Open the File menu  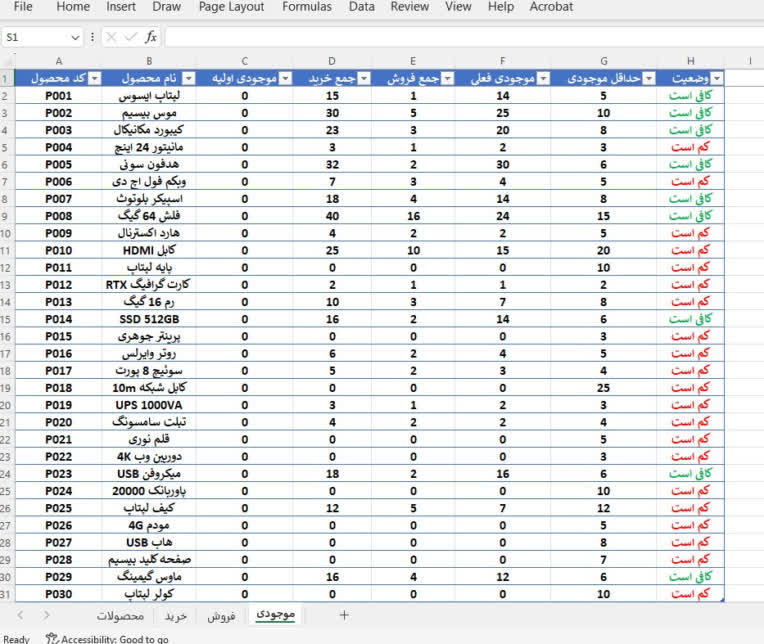(23, 7)
